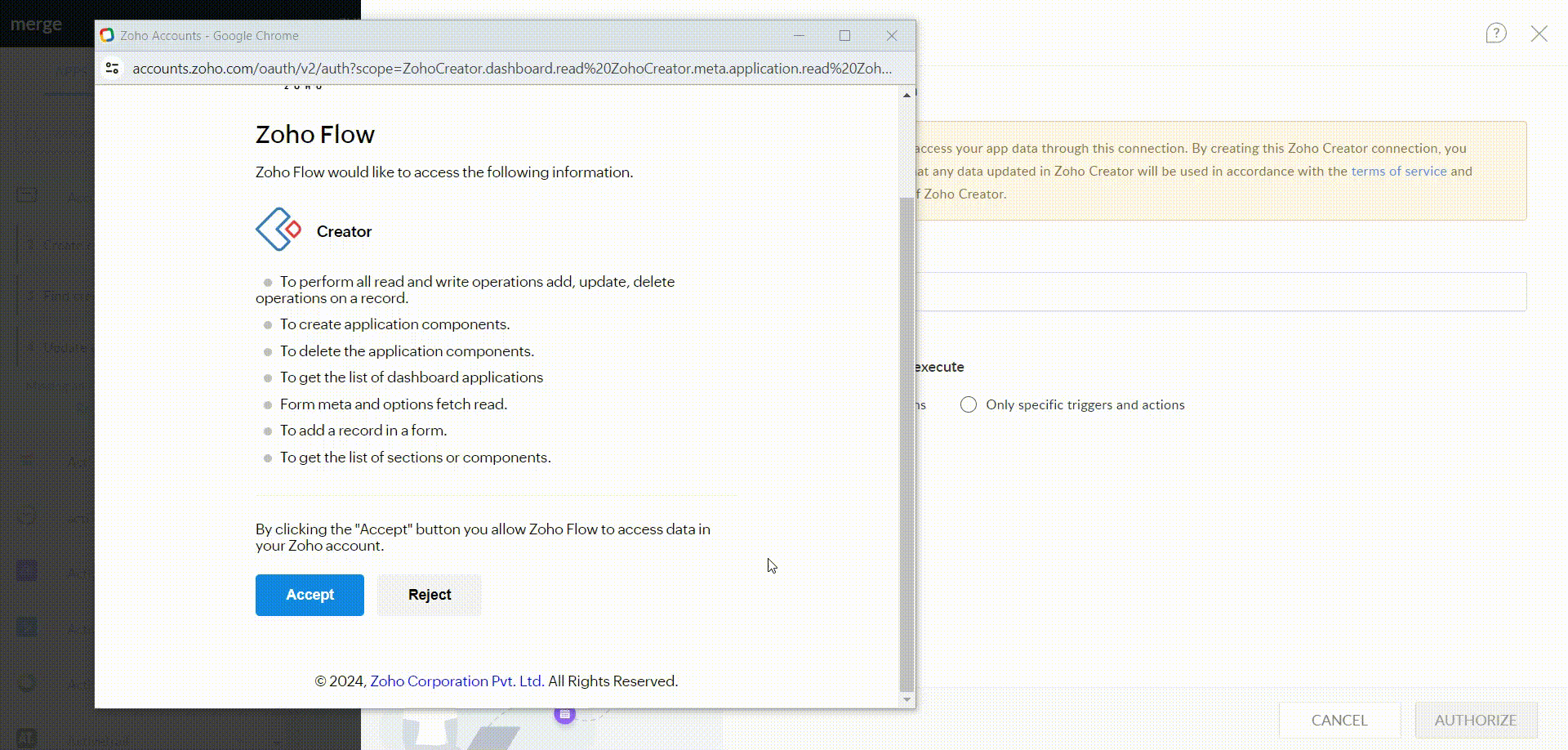Click the popup scrollbar down arrow
Screen dimensions: 1568x750
click(x=906, y=699)
